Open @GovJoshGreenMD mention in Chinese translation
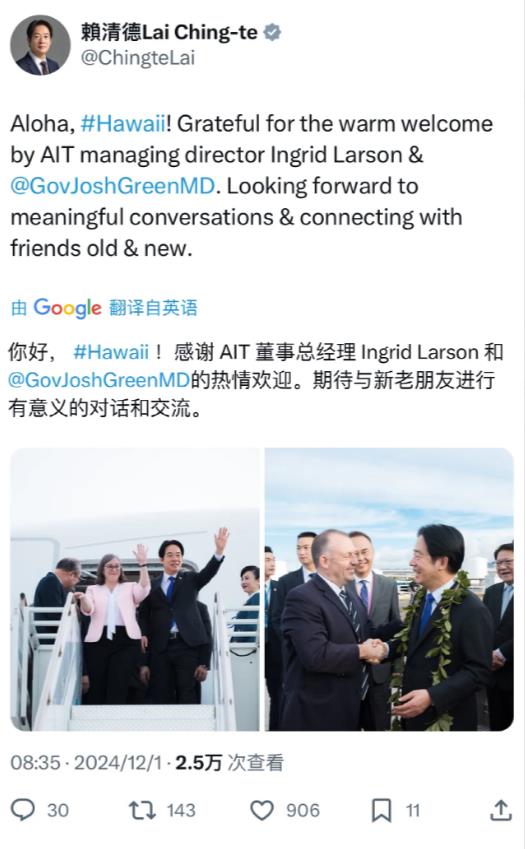Viewport: 525px width, 849px height. coord(99,380)
